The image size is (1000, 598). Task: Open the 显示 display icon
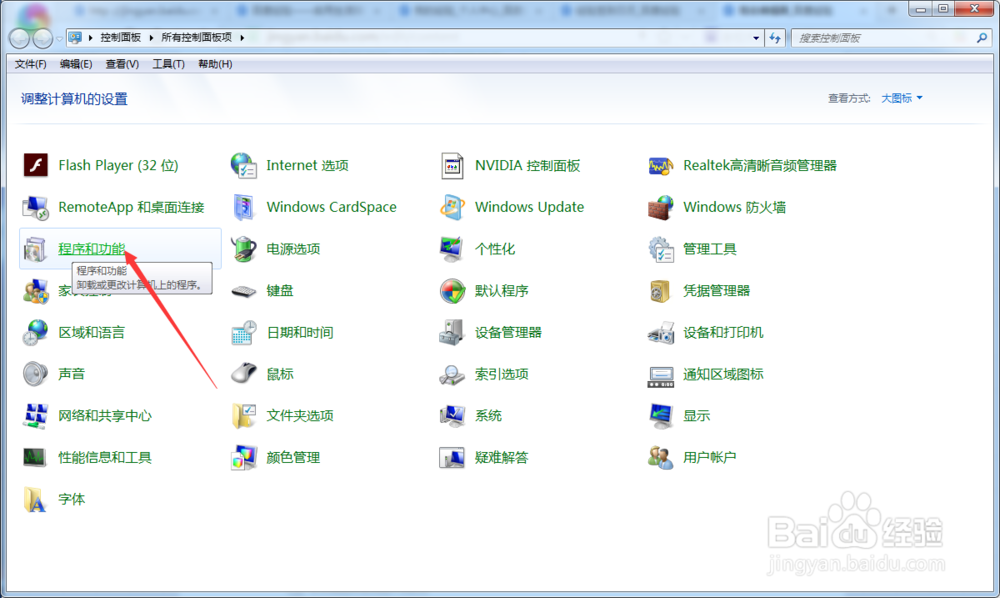click(x=660, y=416)
